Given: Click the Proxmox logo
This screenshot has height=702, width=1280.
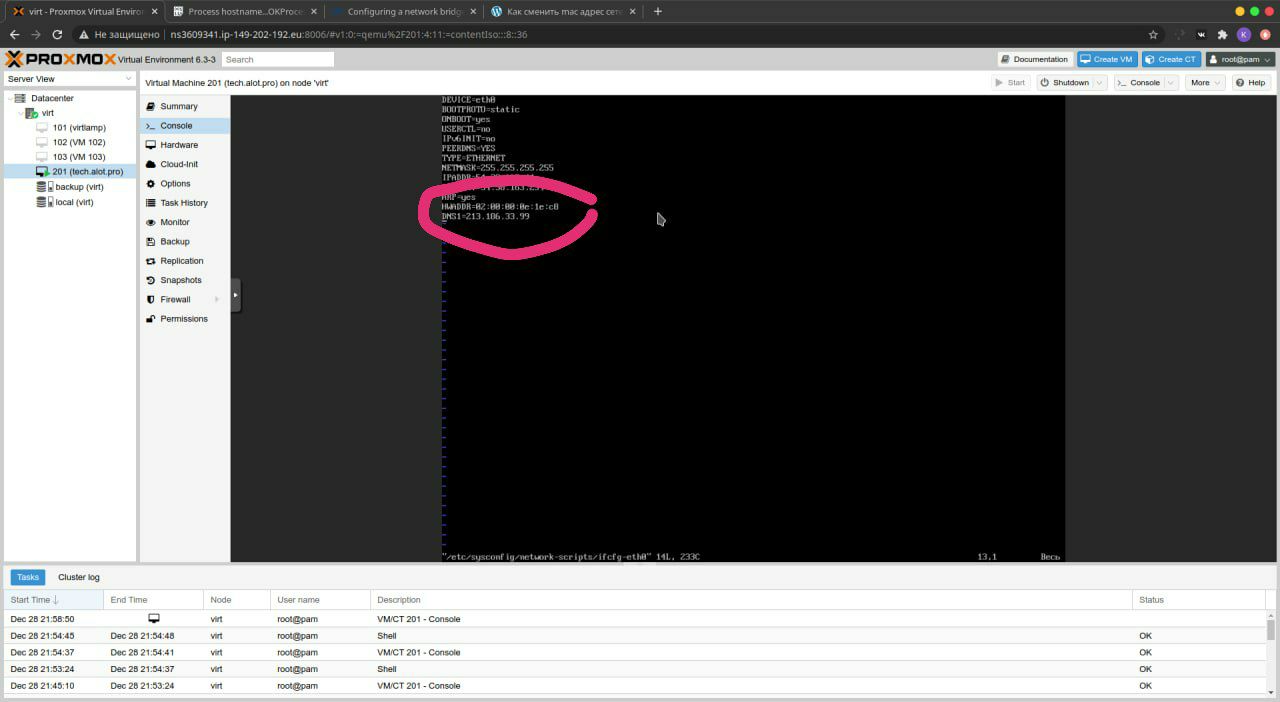Looking at the screenshot, I should (x=60, y=59).
